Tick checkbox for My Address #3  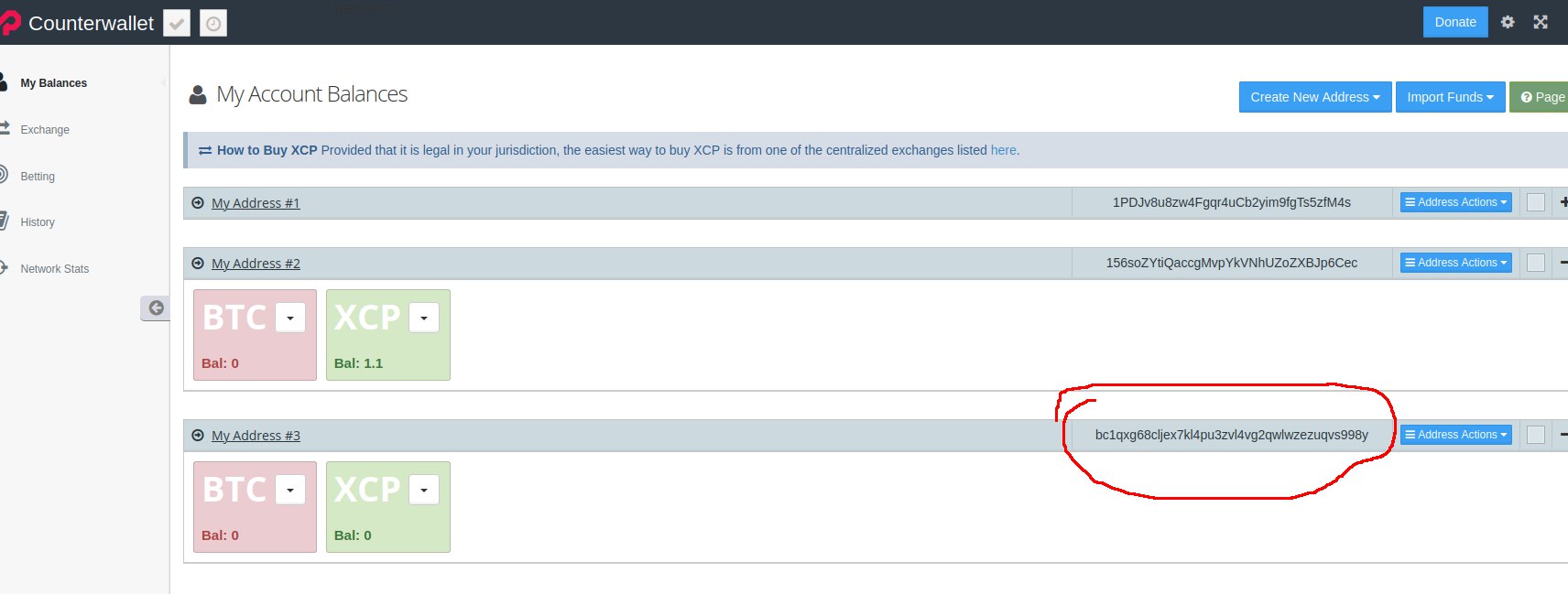(1536, 435)
